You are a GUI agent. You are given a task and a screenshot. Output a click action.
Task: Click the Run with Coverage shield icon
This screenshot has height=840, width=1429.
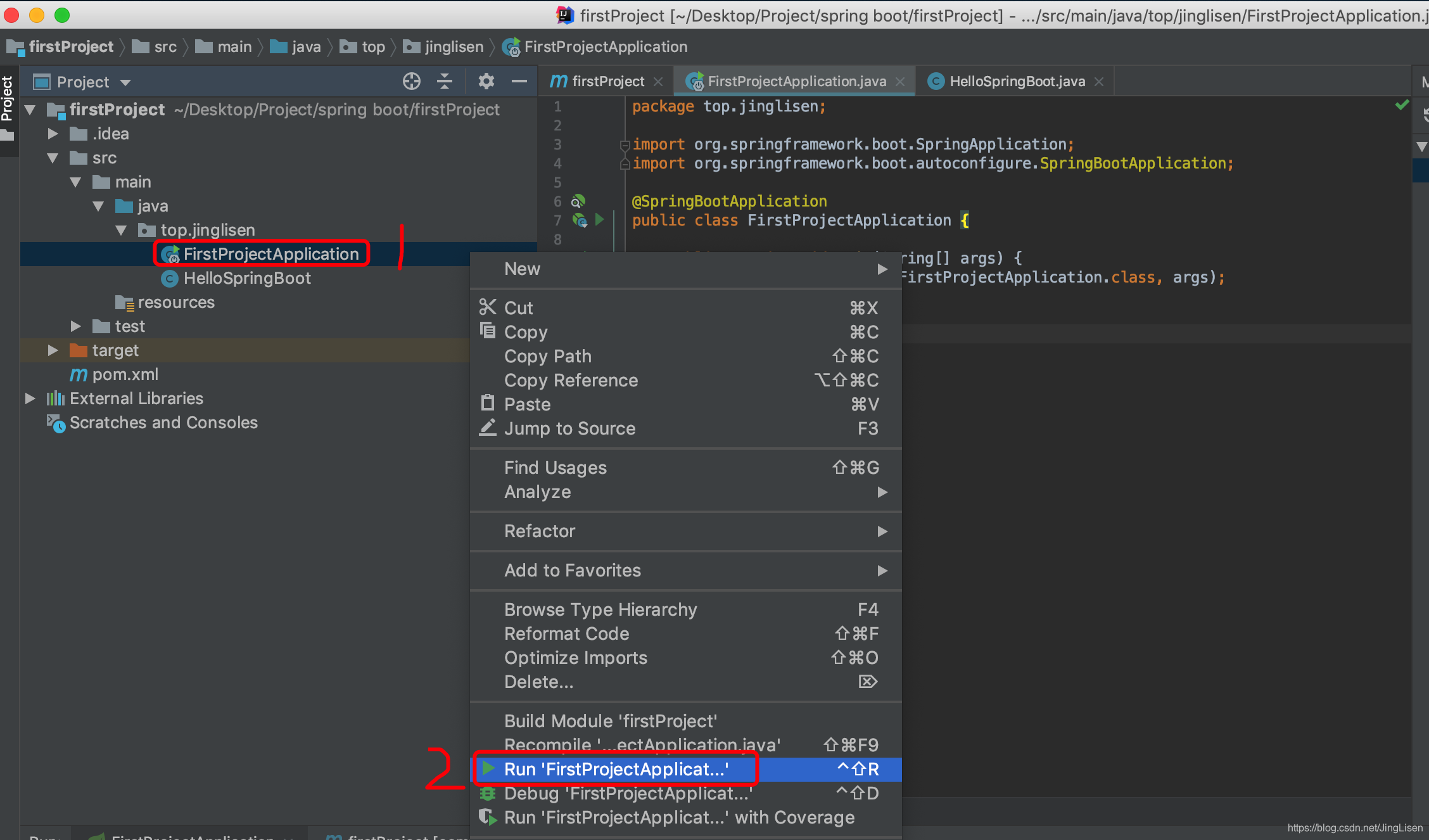point(487,817)
